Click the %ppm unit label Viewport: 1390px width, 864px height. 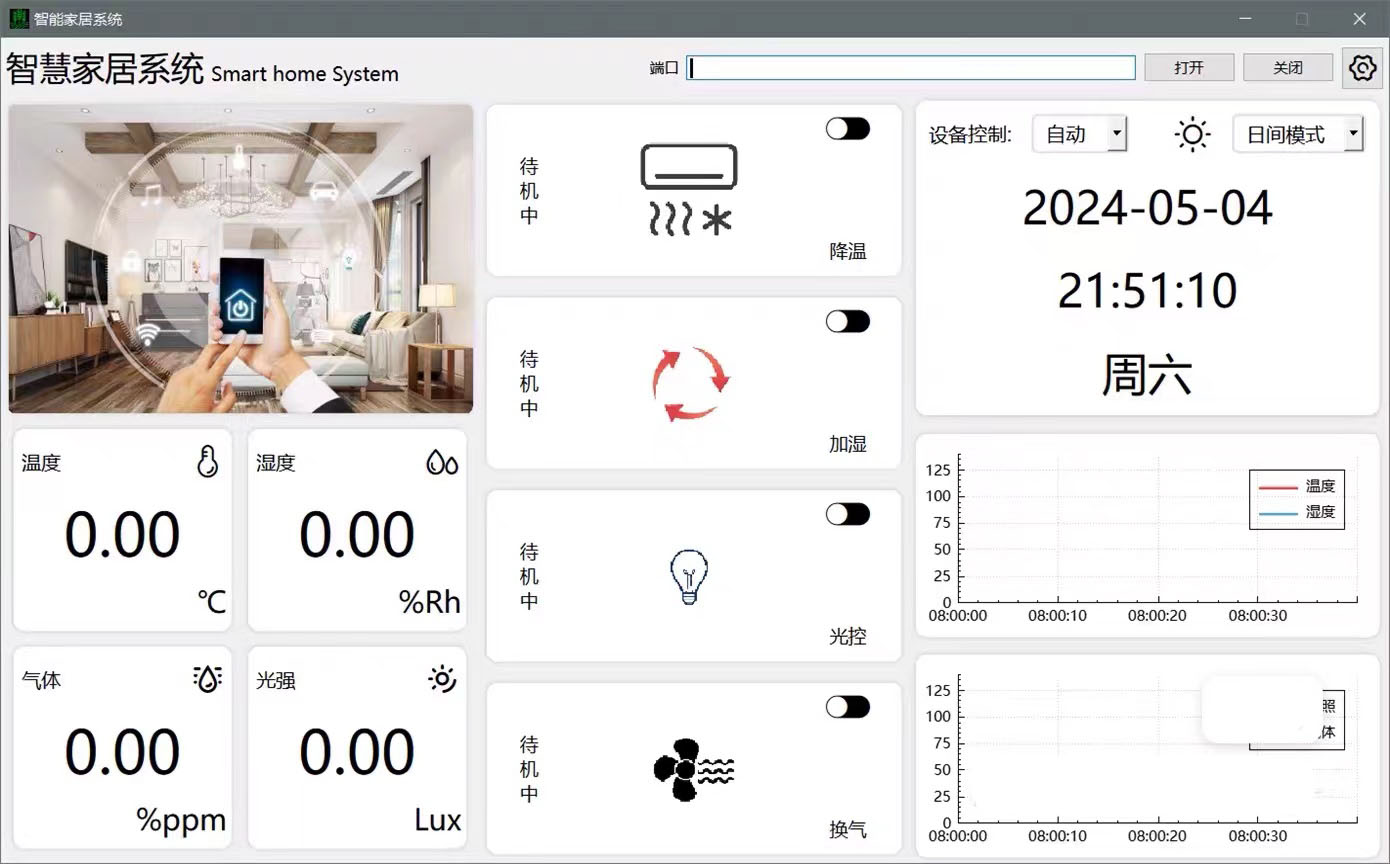pos(181,820)
